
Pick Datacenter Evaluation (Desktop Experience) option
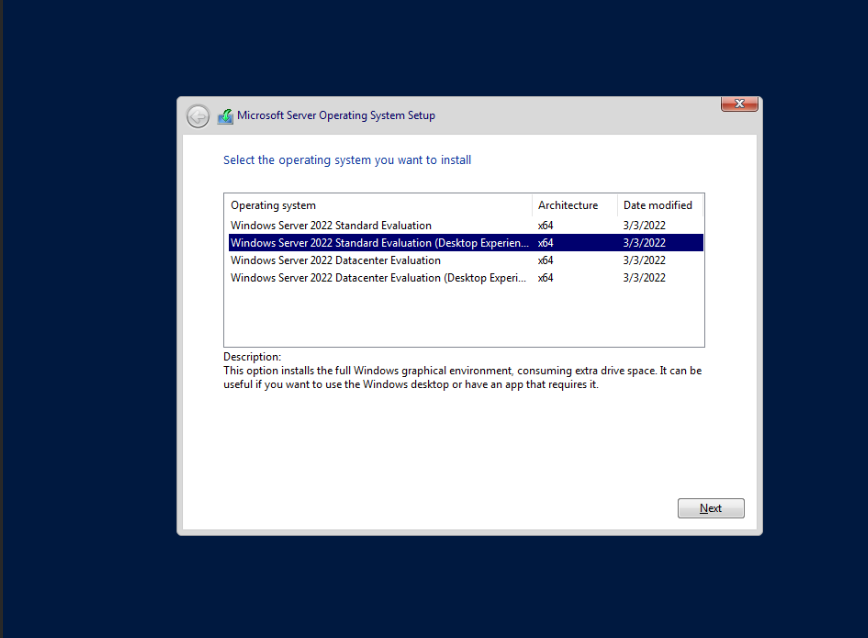pos(379,278)
